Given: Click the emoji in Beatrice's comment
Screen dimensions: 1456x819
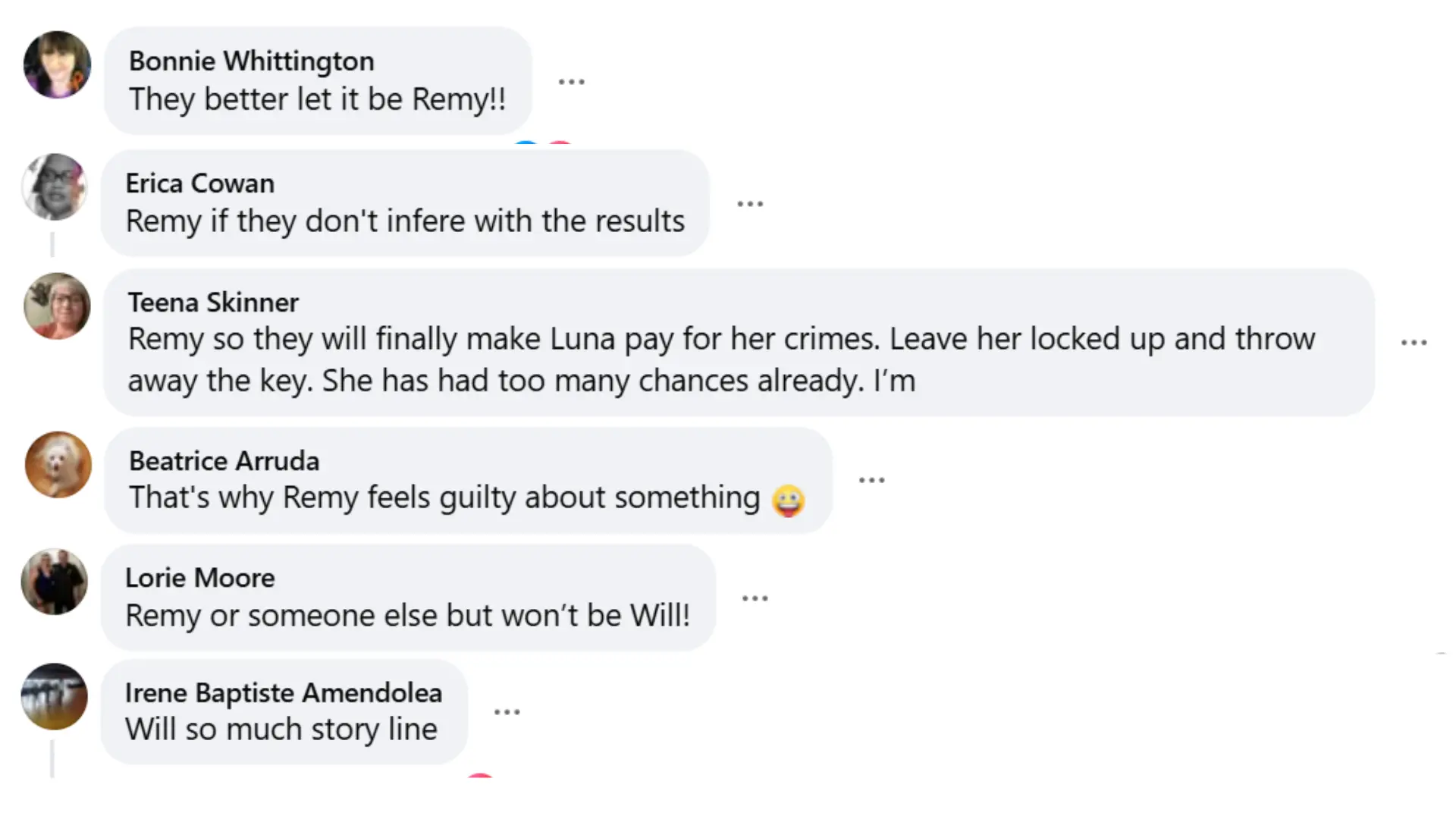Looking at the screenshot, I should pyautogui.click(x=788, y=500).
